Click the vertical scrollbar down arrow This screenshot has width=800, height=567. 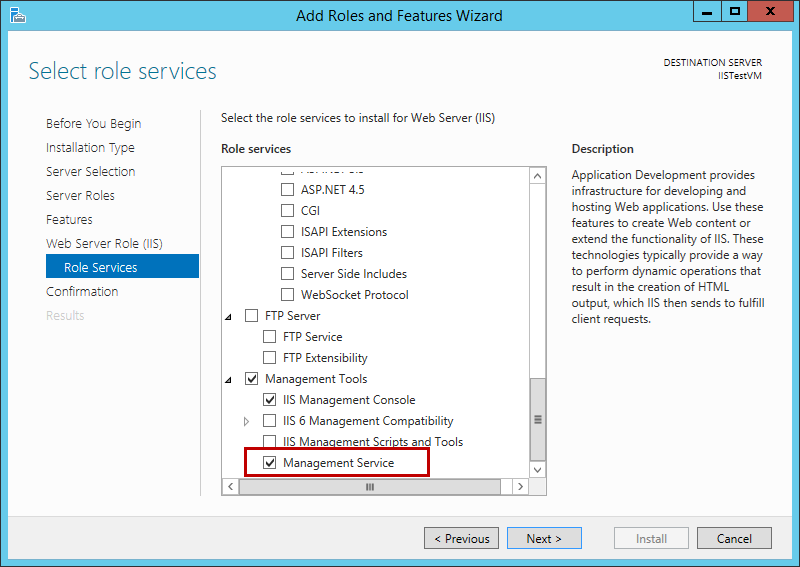(x=538, y=468)
